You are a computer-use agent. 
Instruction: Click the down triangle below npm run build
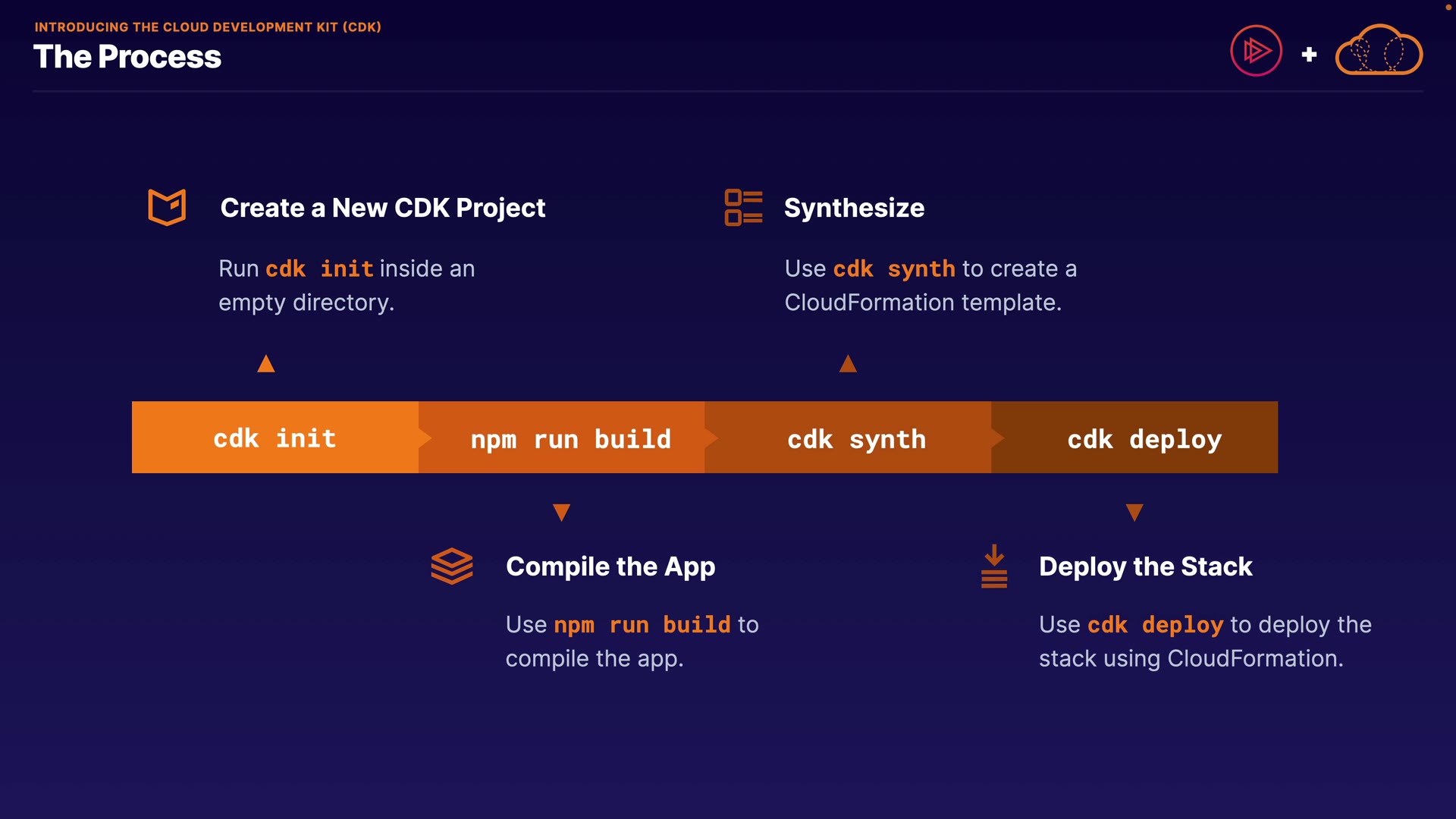pos(561,513)
